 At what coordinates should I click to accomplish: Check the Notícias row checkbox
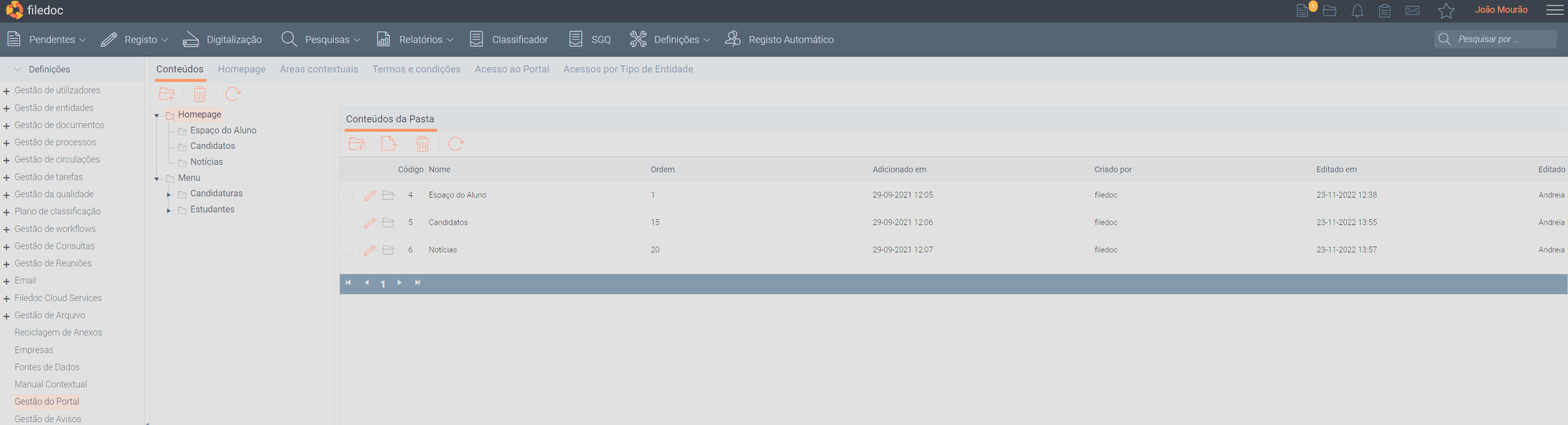click(x=348, y=250)
